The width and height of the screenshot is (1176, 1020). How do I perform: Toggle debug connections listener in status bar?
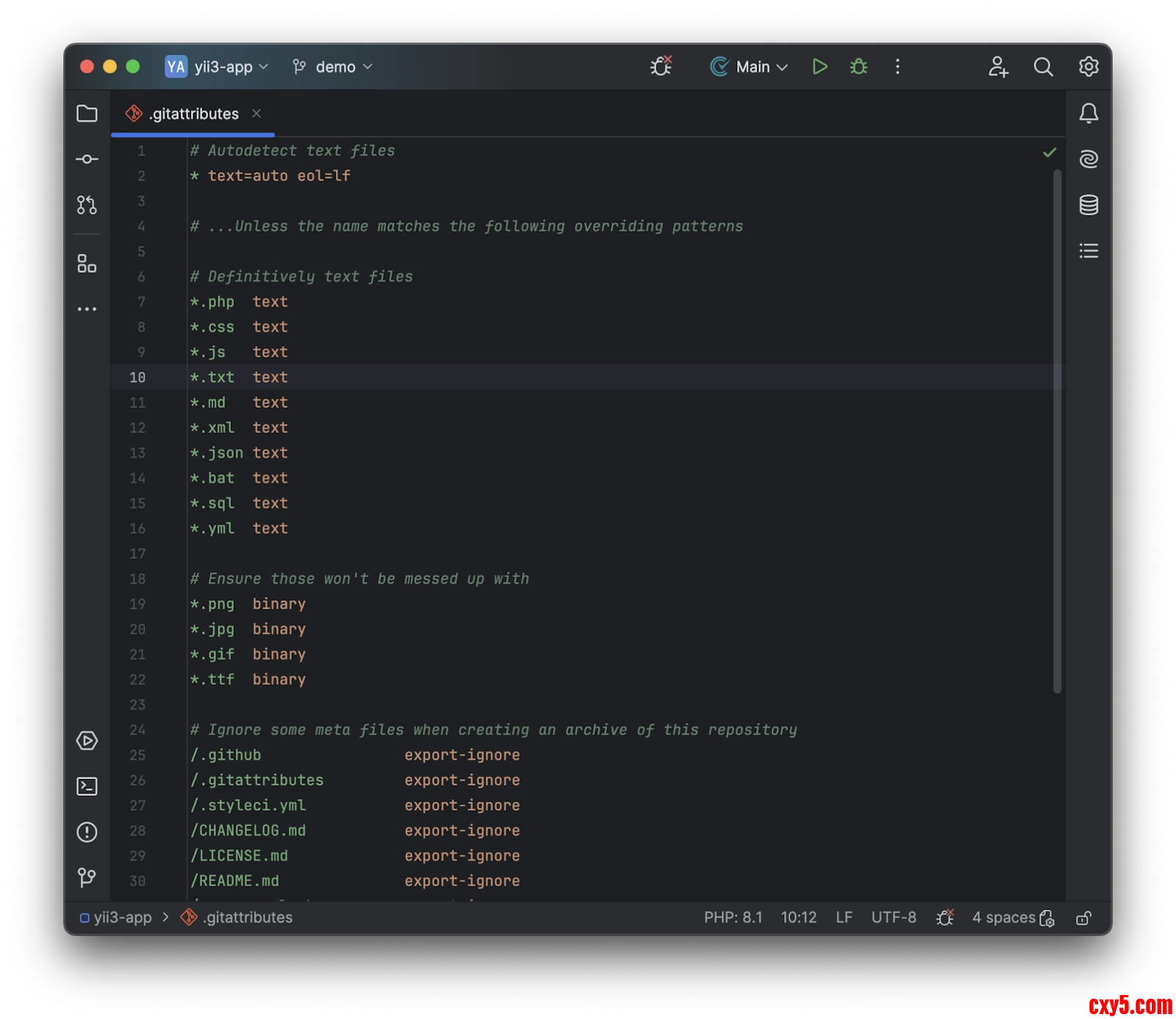point(945,917)
